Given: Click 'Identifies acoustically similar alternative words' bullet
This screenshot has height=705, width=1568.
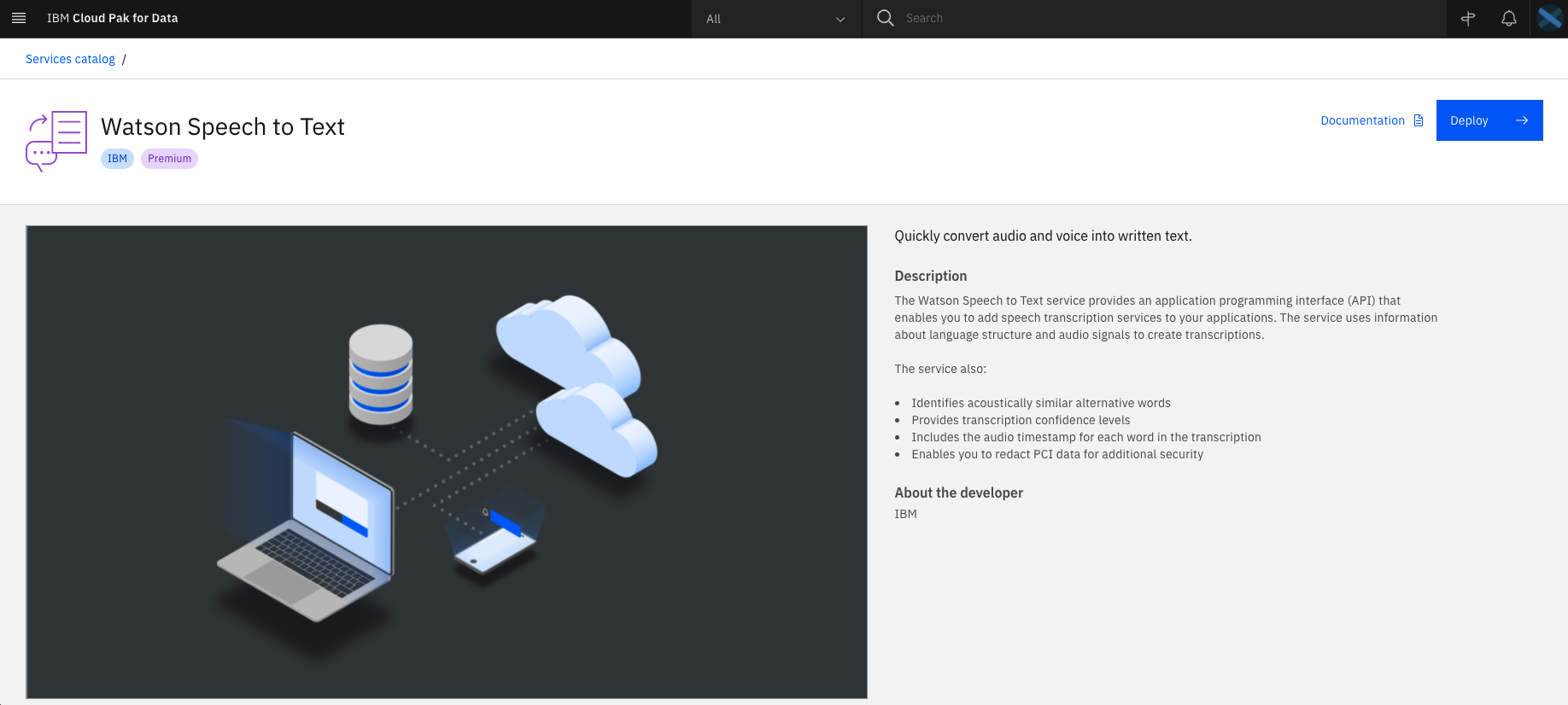Looking at the screenshot, I should point(1041,403).
